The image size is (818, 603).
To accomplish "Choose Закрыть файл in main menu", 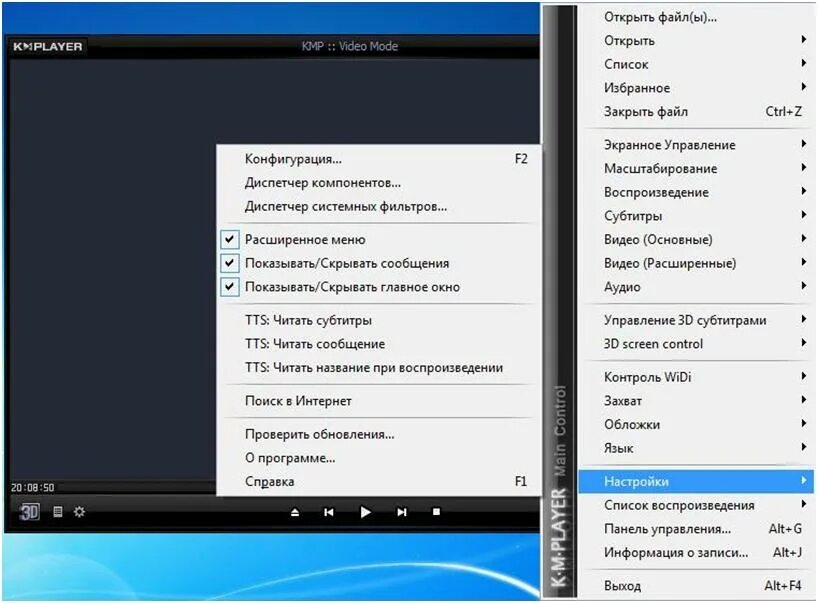I will coord(696,112).
